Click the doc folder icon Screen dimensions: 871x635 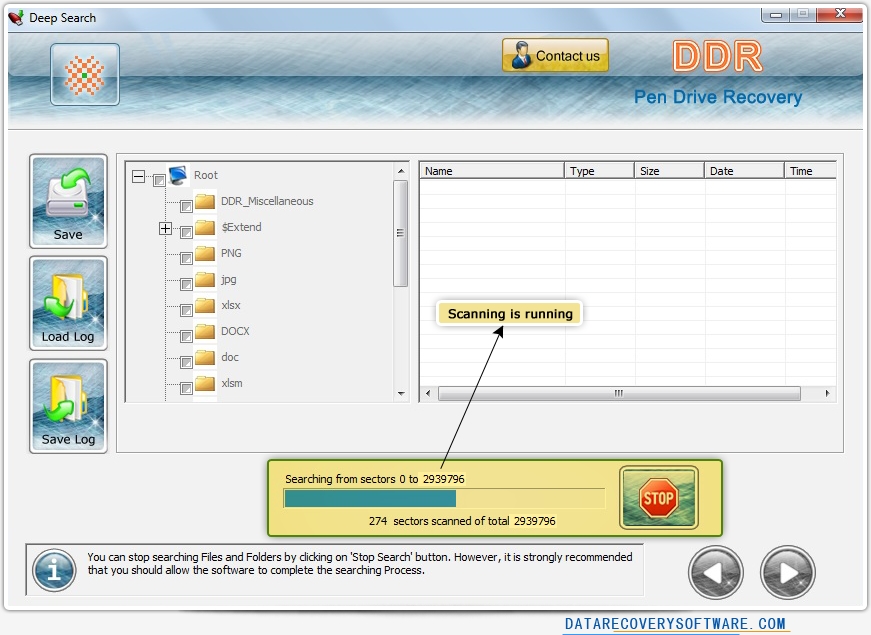[x=205, y=357]
